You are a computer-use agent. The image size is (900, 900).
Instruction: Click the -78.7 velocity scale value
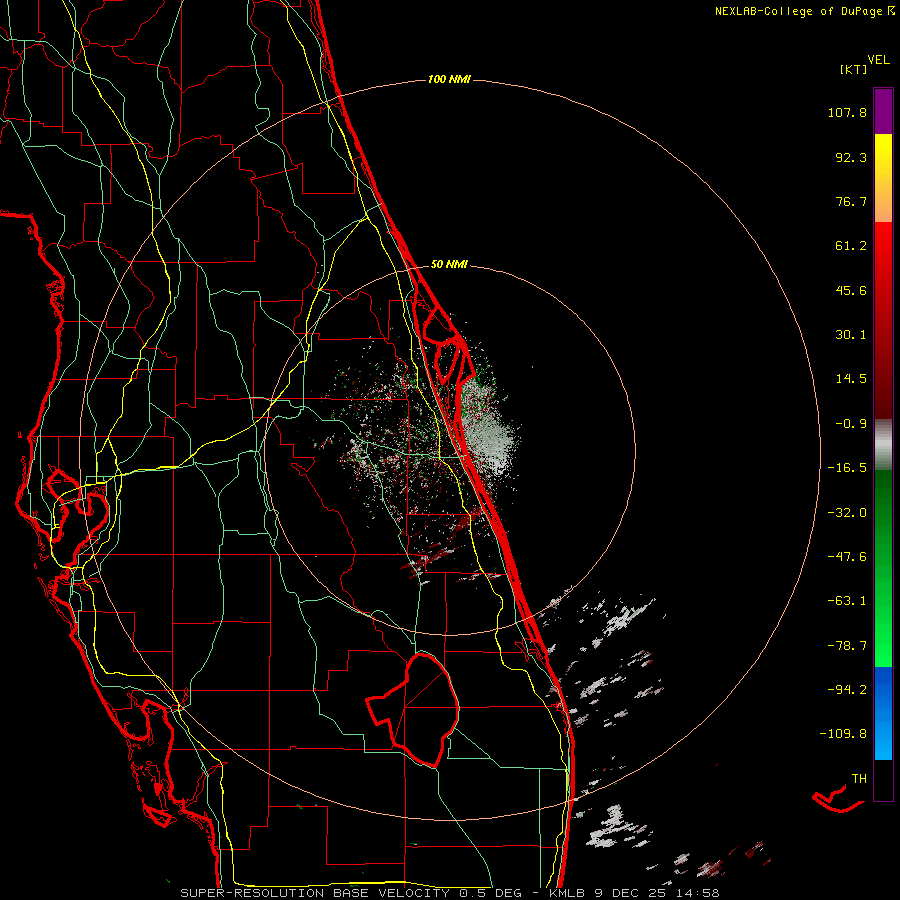[847, 646]
